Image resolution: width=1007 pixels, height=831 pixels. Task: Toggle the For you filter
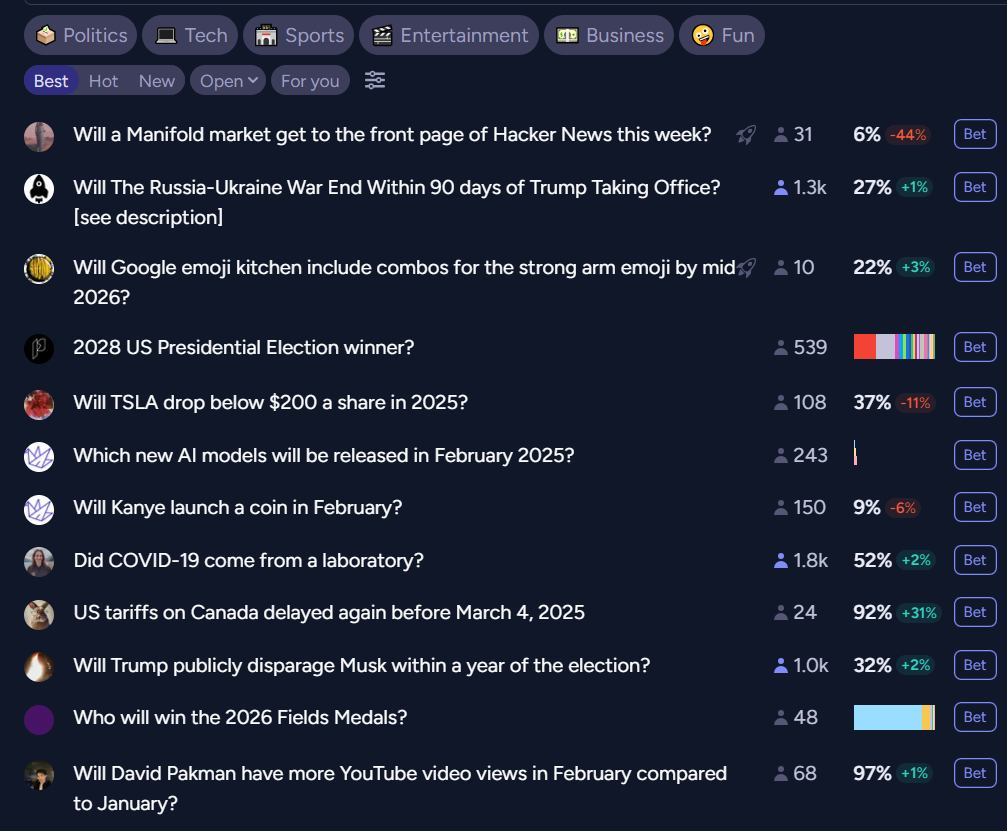[310, 81]
